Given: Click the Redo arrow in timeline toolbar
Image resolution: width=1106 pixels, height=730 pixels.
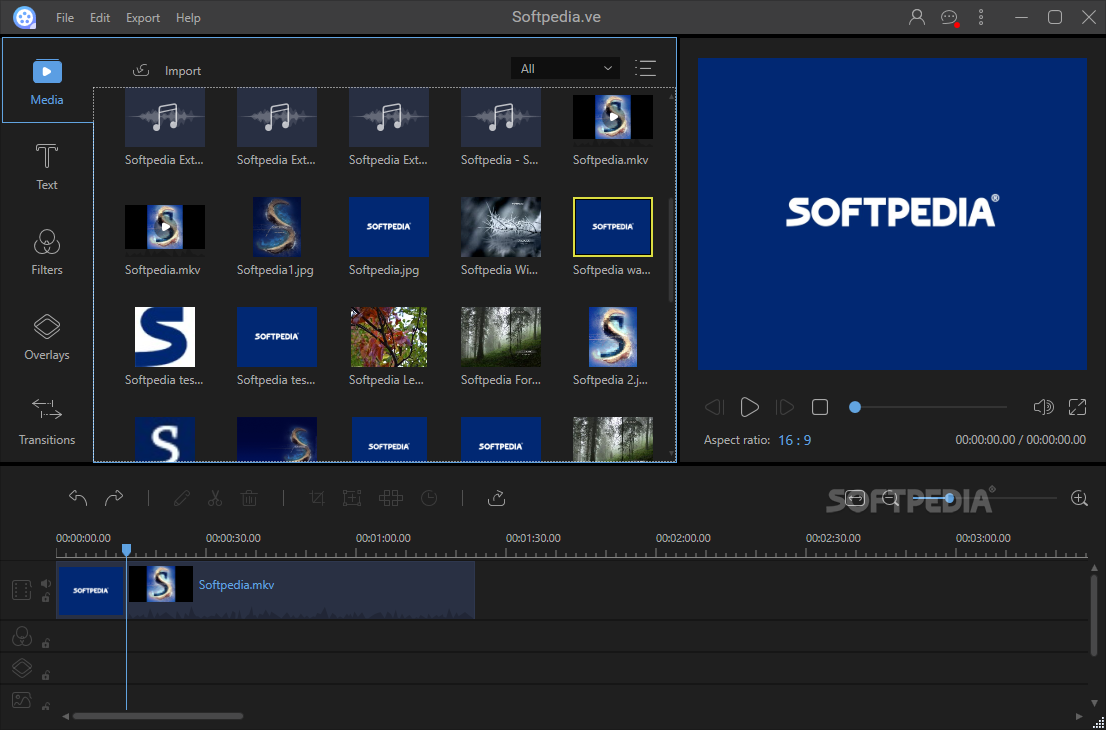Looking at the screenshot, I should click(114, 498).
